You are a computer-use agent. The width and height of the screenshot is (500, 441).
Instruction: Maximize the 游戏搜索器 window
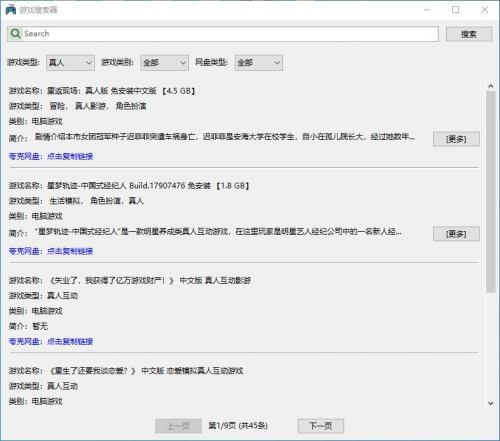[x=456, y=10]
